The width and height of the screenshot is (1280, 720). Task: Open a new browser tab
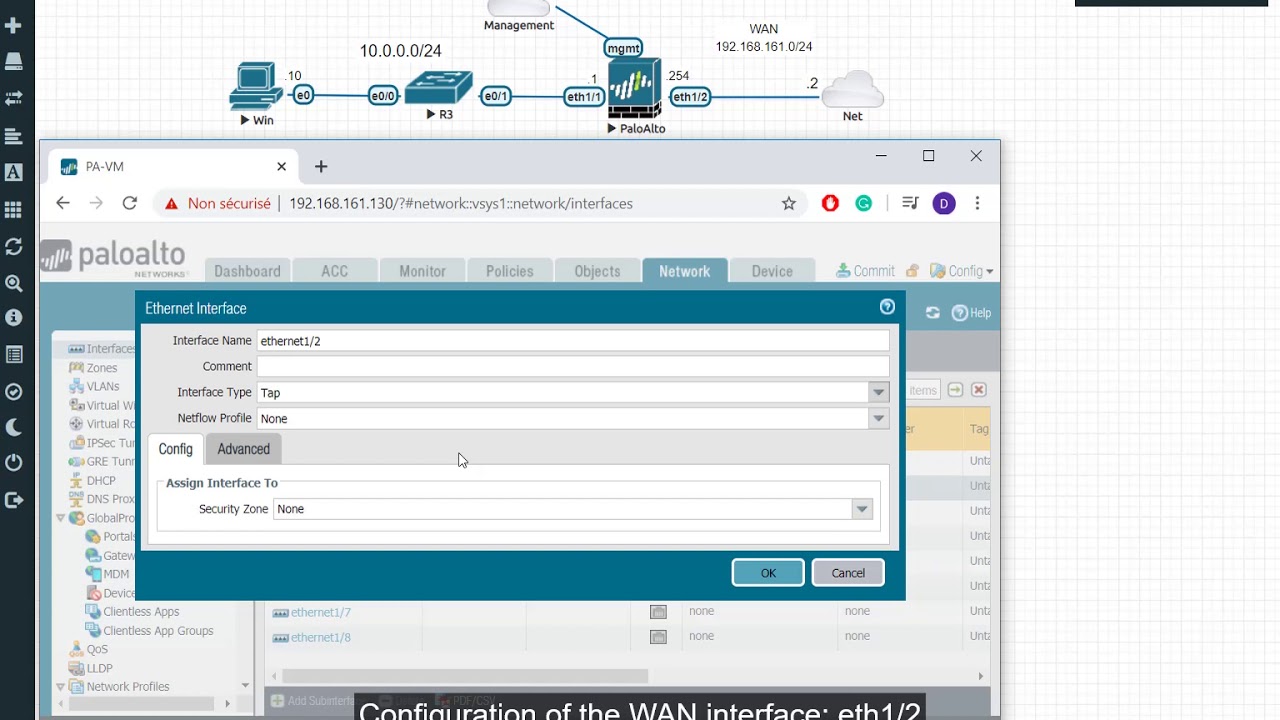(x=321, y=166)
